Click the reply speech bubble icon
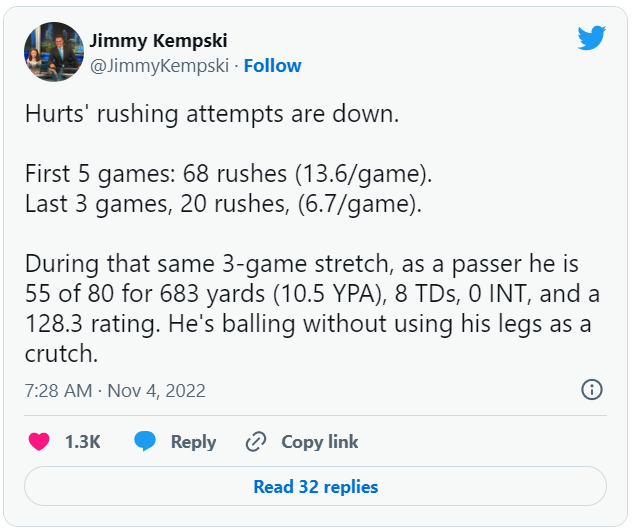Viewport: 632px width, 530px height. [x=145, y=441]
